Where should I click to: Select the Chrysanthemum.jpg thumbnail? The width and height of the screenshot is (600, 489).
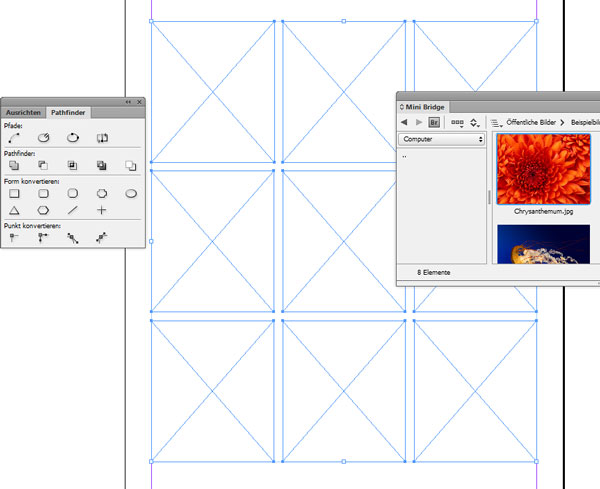pos(543,168)
